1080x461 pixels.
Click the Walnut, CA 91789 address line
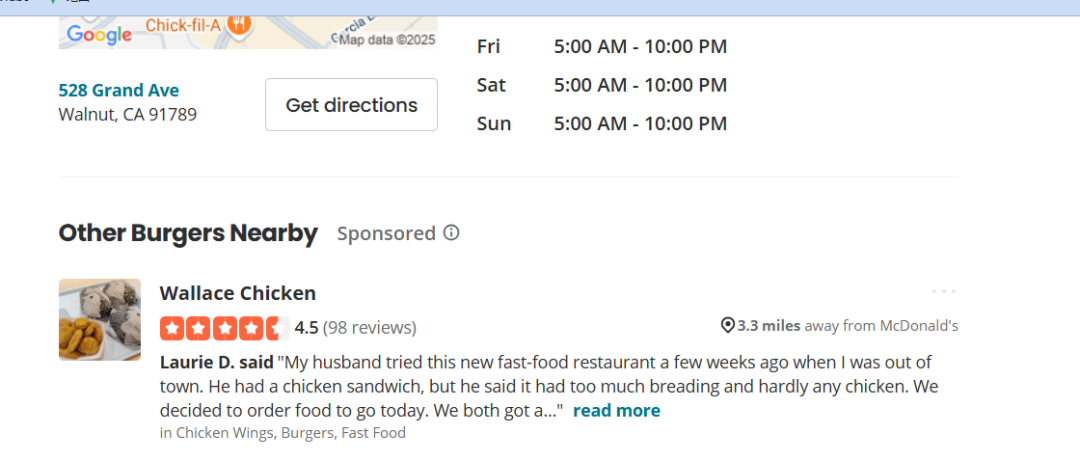click(x=127, y=114)
